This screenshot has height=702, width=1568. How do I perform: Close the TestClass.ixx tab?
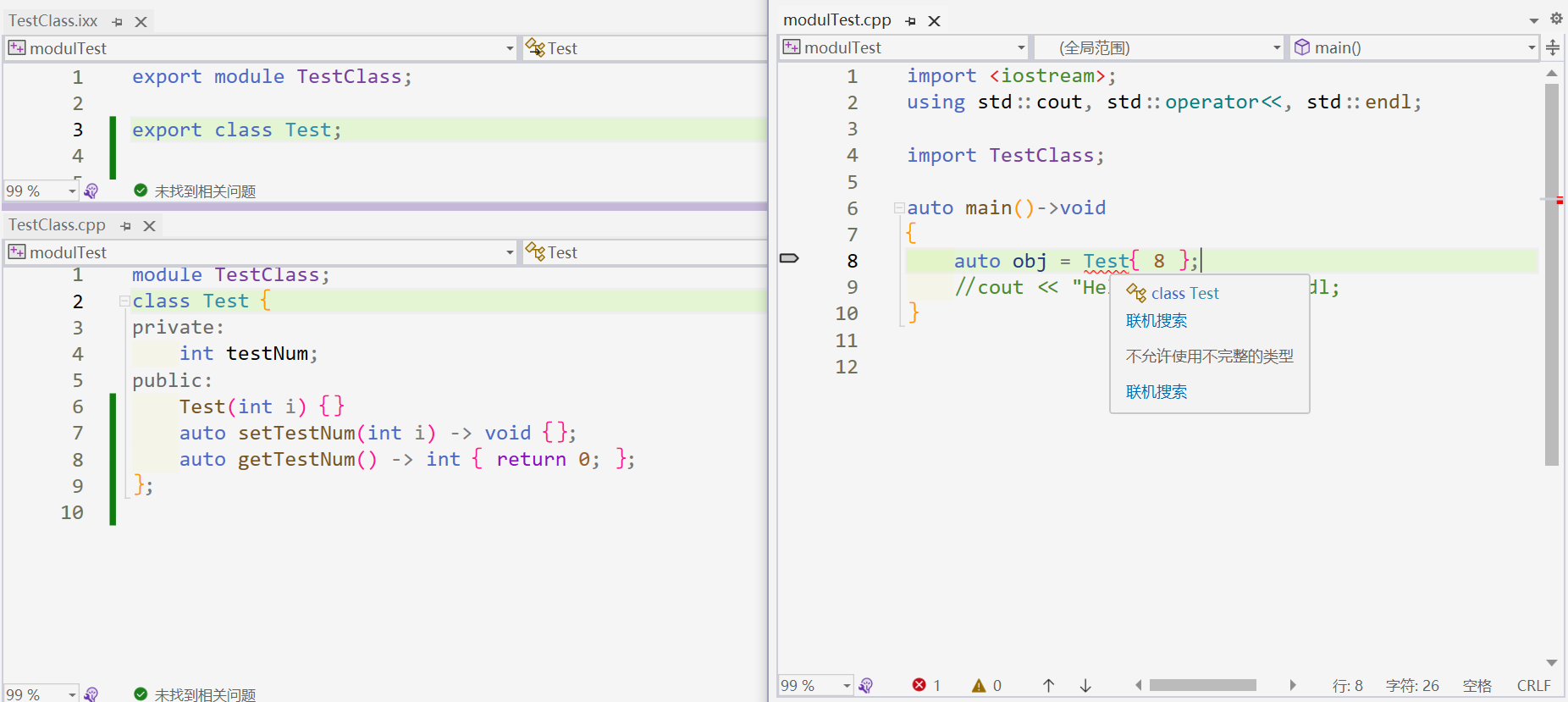[141, 22]
